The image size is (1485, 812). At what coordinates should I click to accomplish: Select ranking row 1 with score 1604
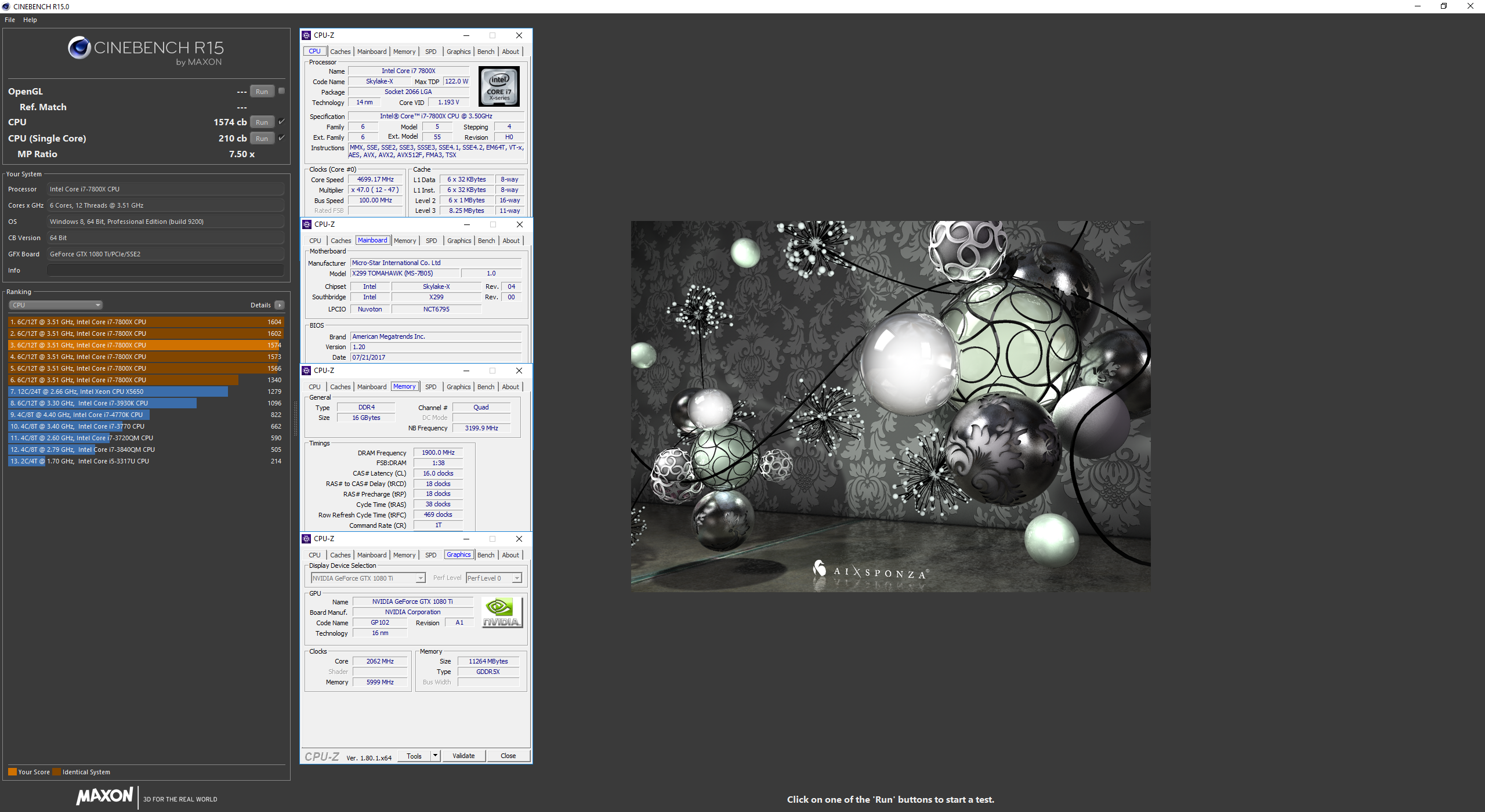[x=146, y=322]
